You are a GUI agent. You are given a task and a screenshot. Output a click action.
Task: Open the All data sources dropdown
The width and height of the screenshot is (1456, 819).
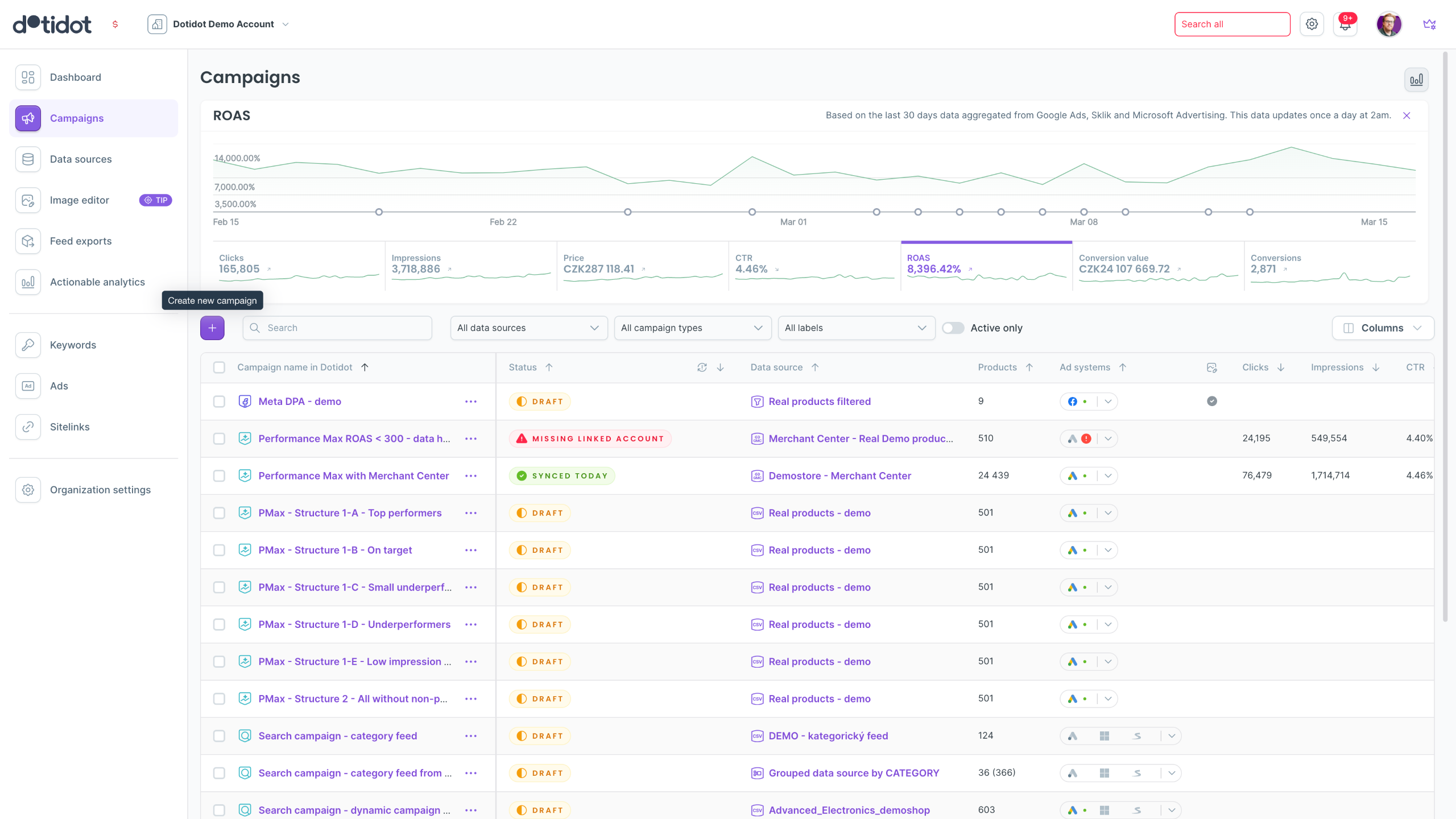pos(528,328)
